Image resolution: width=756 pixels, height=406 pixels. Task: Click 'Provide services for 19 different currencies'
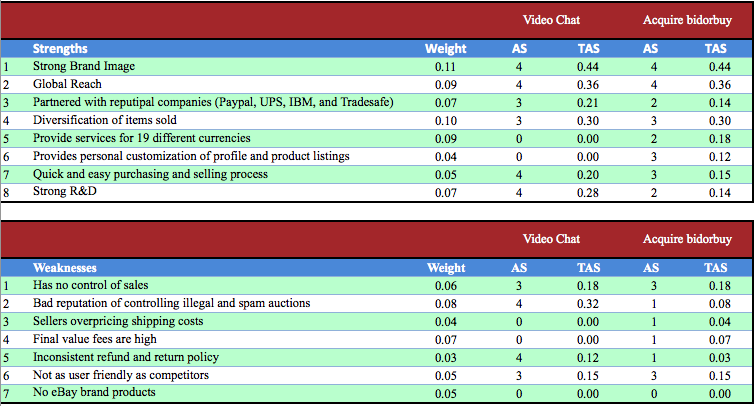(x=141, y=138)
